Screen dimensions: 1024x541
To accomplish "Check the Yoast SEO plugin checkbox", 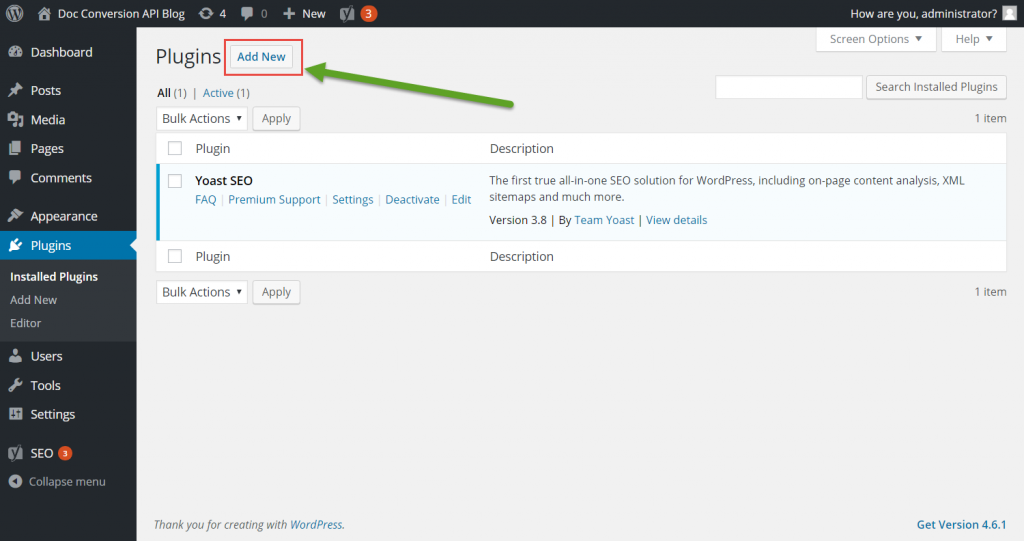I will (x=175, y=181).
